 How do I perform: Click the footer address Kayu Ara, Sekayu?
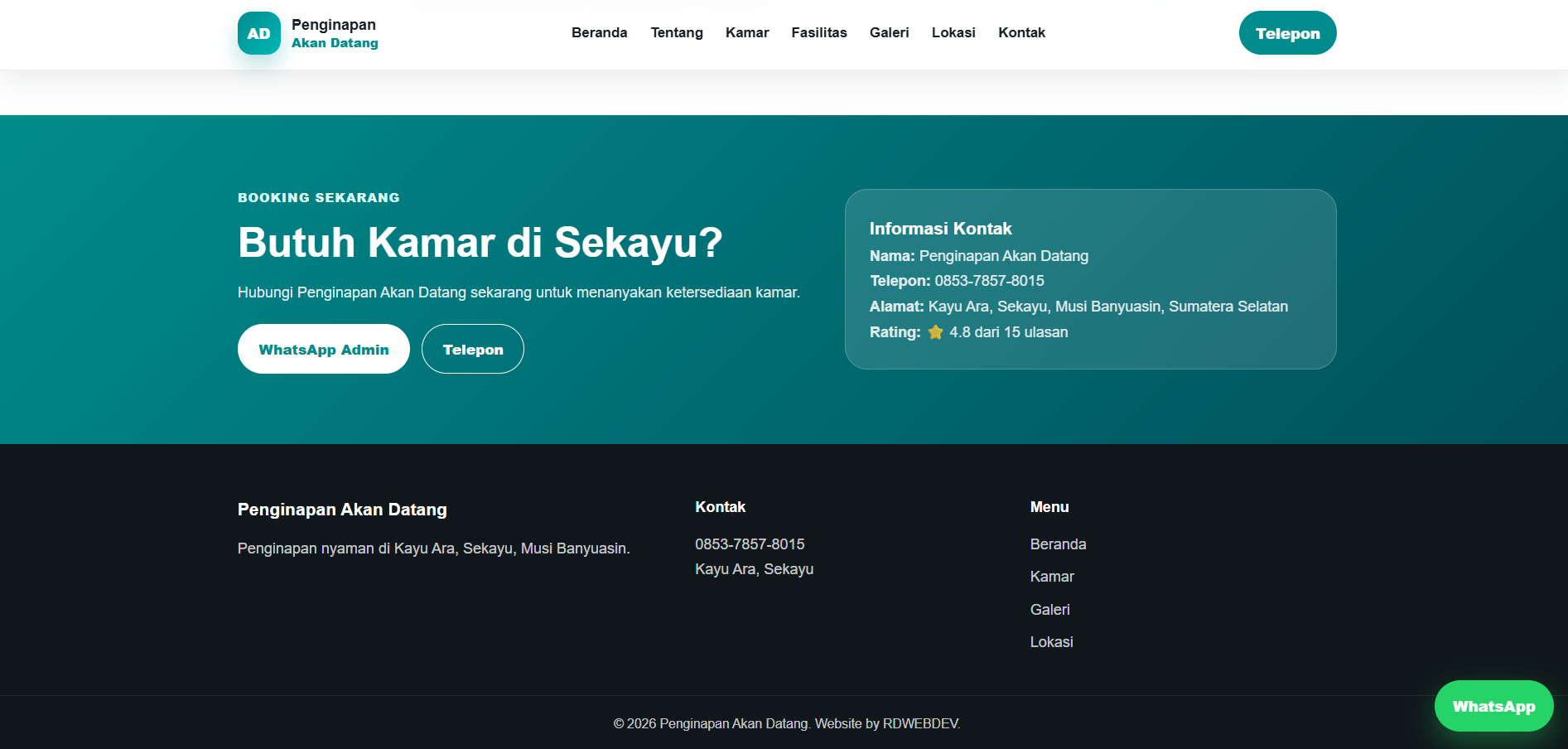[754, 569]
